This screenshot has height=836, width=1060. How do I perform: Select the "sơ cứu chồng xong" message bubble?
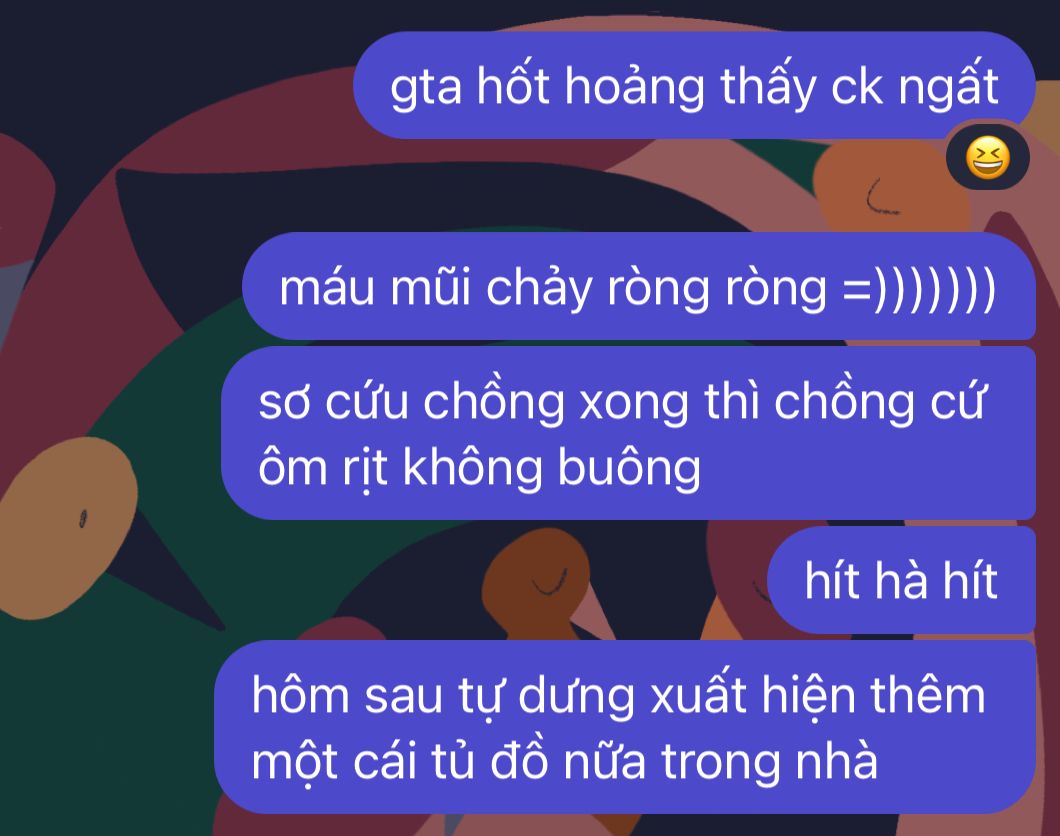(x=629, y=433)
